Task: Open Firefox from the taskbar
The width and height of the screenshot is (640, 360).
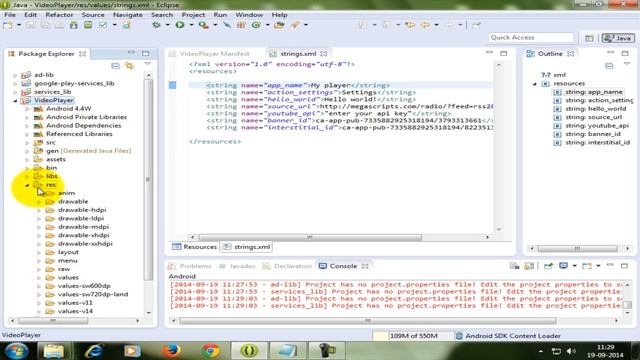Action: (x=171, y=351)
